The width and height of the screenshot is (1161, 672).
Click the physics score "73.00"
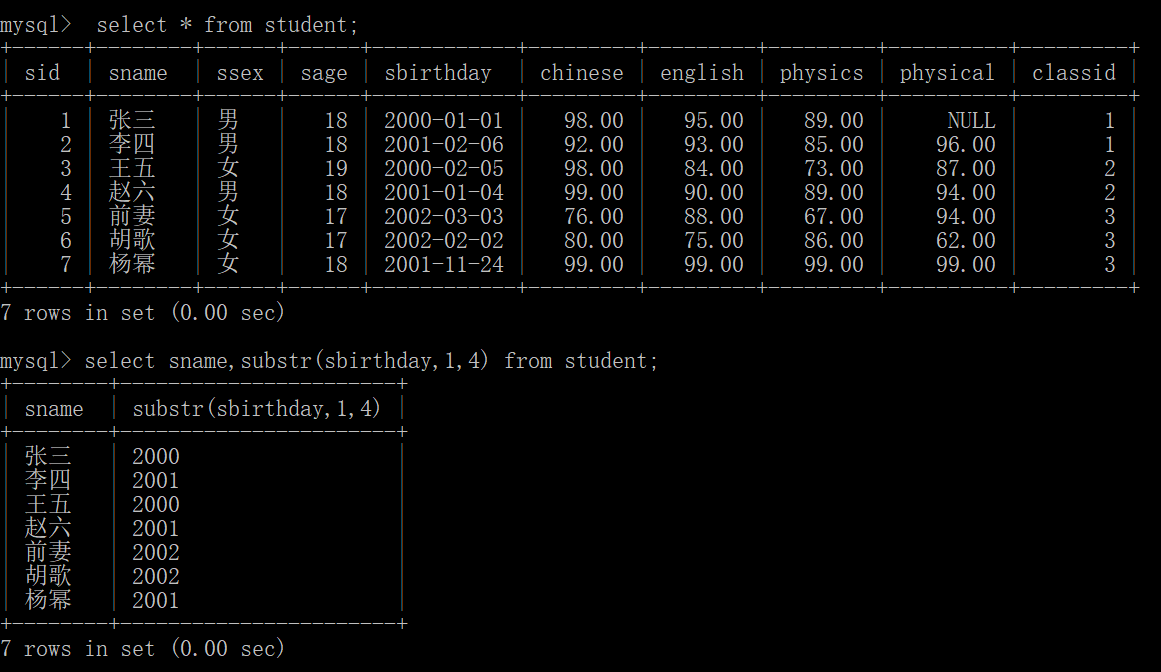pyautogui.click(x=834, y=168)
